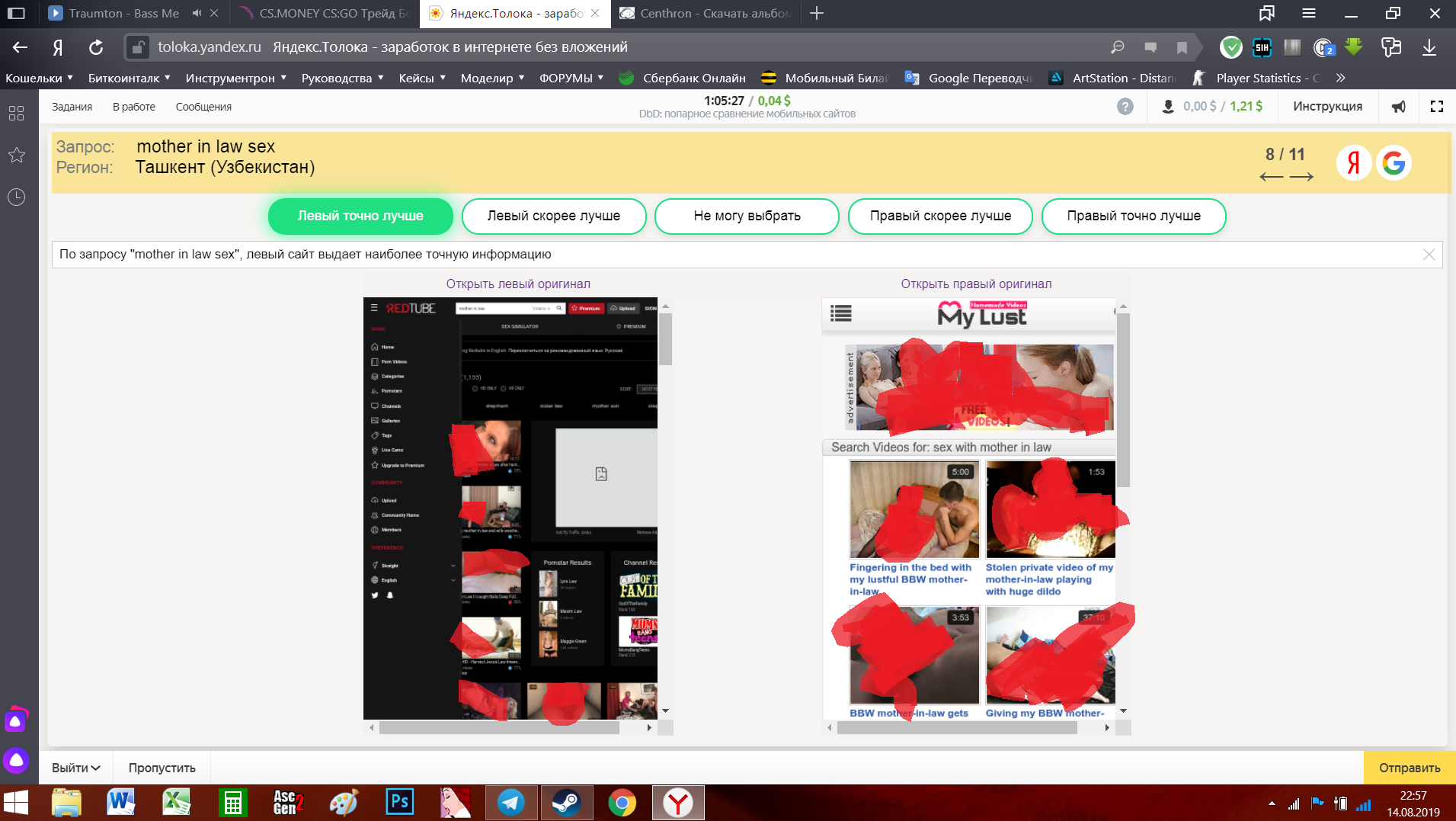Click the right preview's horizontal scrollbar

pyautogui.click(x=957, y=728)
